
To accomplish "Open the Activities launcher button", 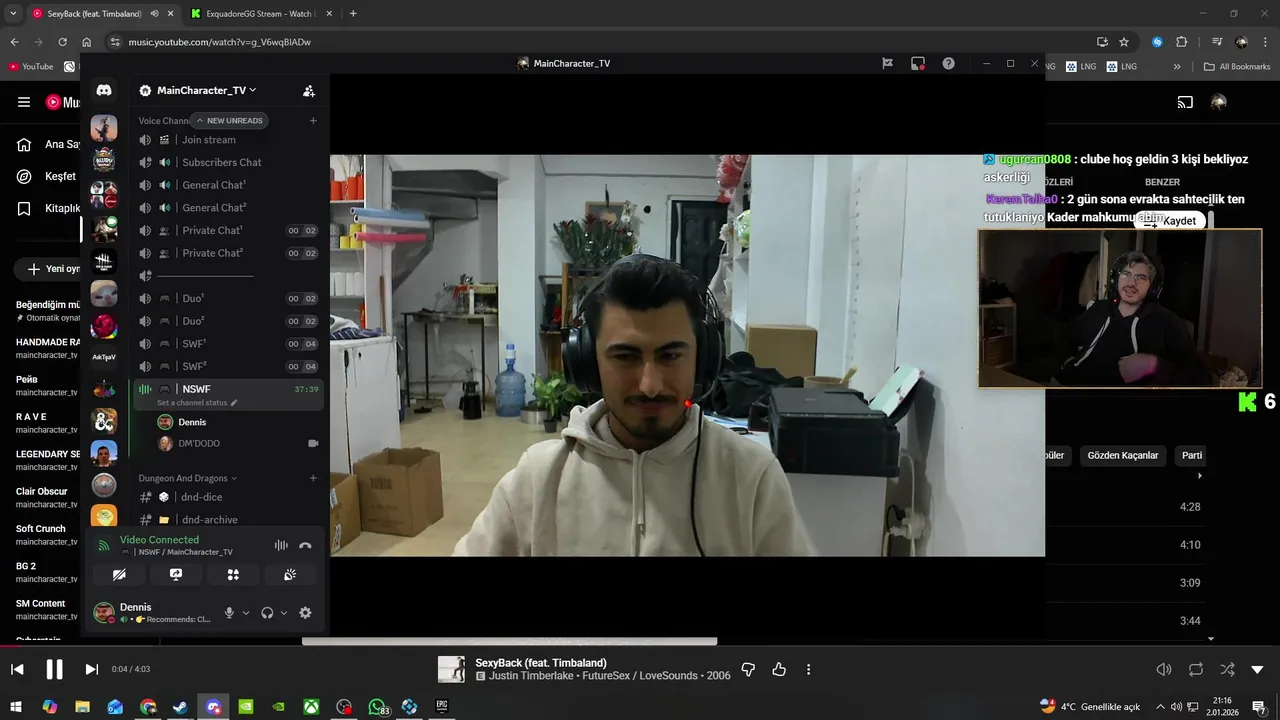I will coord(233,574).
